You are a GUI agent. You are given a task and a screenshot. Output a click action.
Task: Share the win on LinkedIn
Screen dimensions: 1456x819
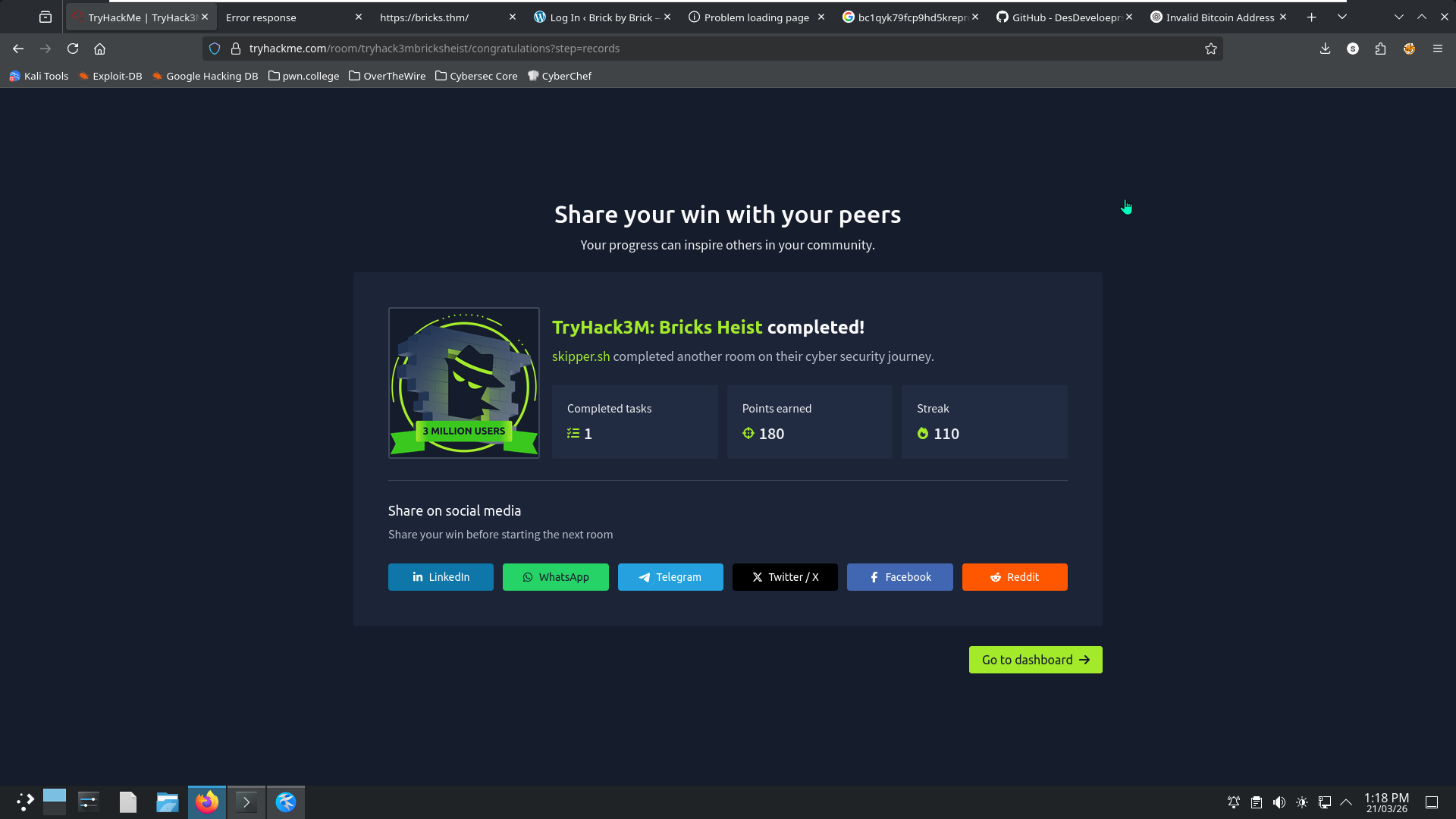point(441,577)
